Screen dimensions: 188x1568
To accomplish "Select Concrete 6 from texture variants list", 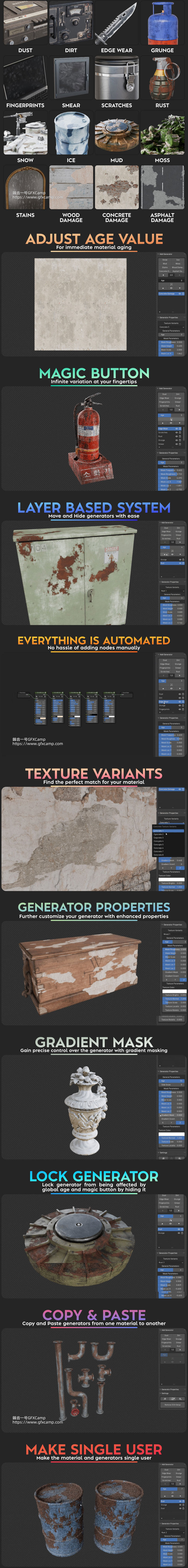I will tap(168, 848).
